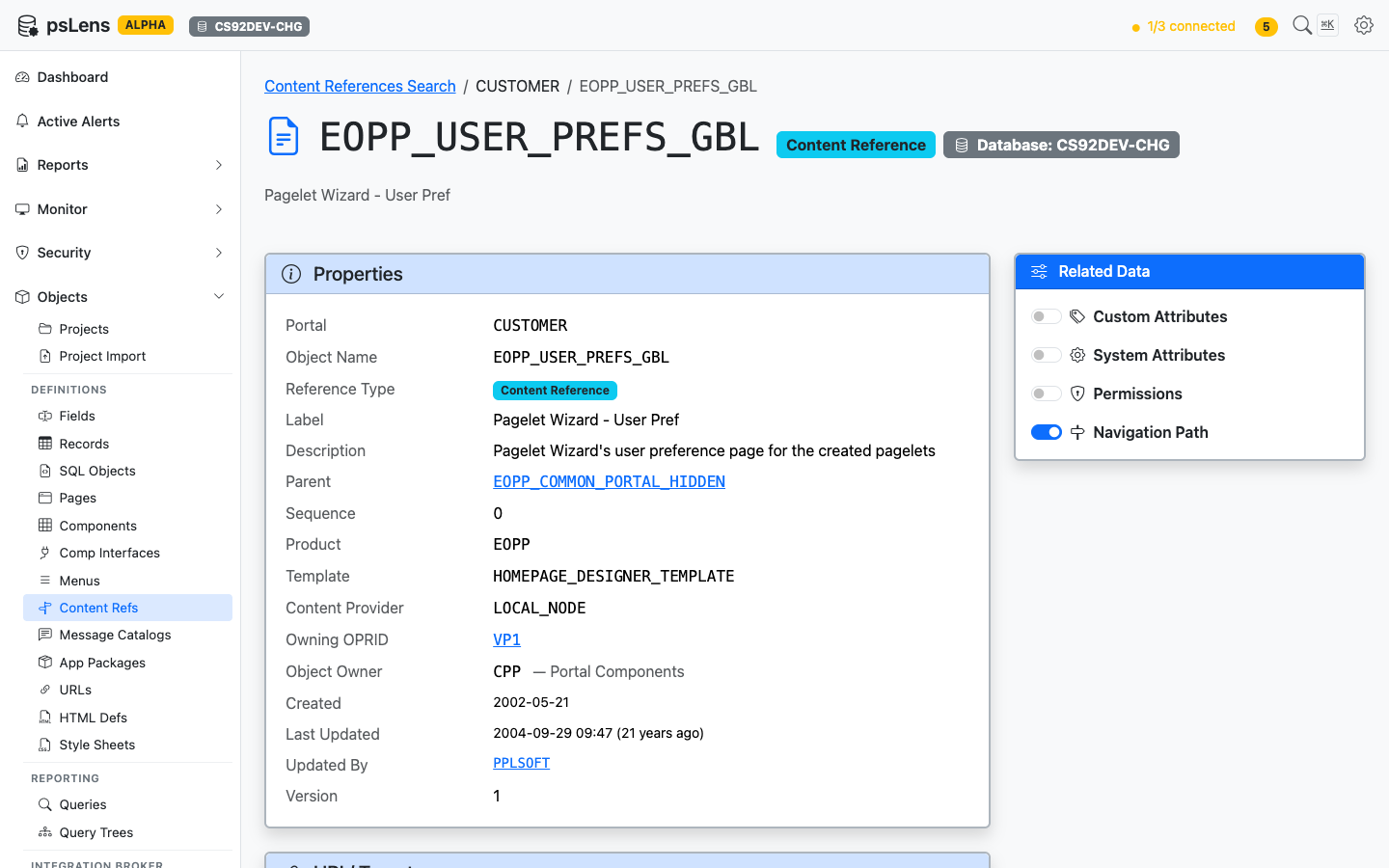Viewport: 1389px width, 868px height.
Task: Click the Menus list icon
Action: click(45, 581)
